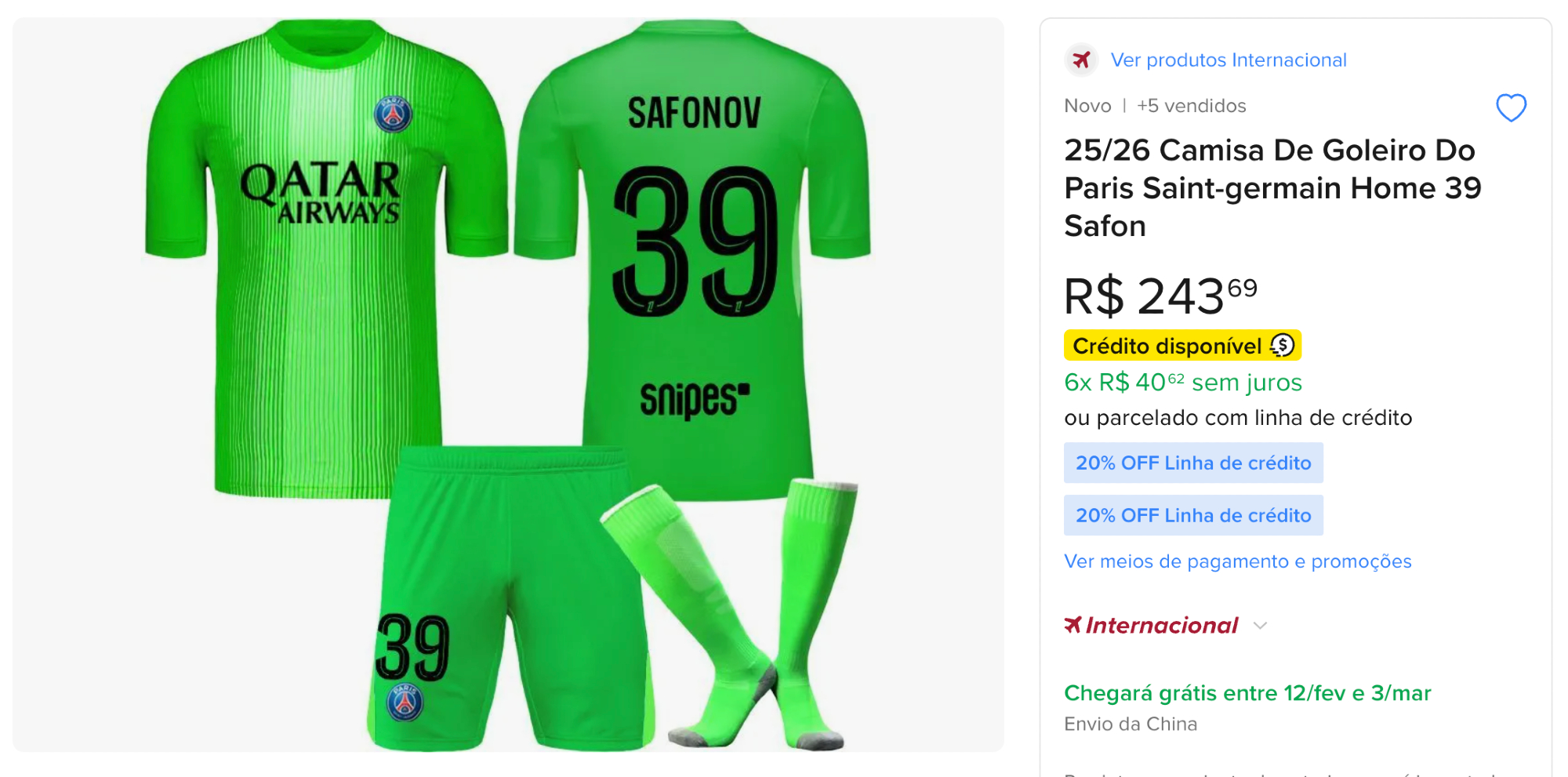Click the first 20% OFF Linha de crédito tag

(x=1192, y=463)
